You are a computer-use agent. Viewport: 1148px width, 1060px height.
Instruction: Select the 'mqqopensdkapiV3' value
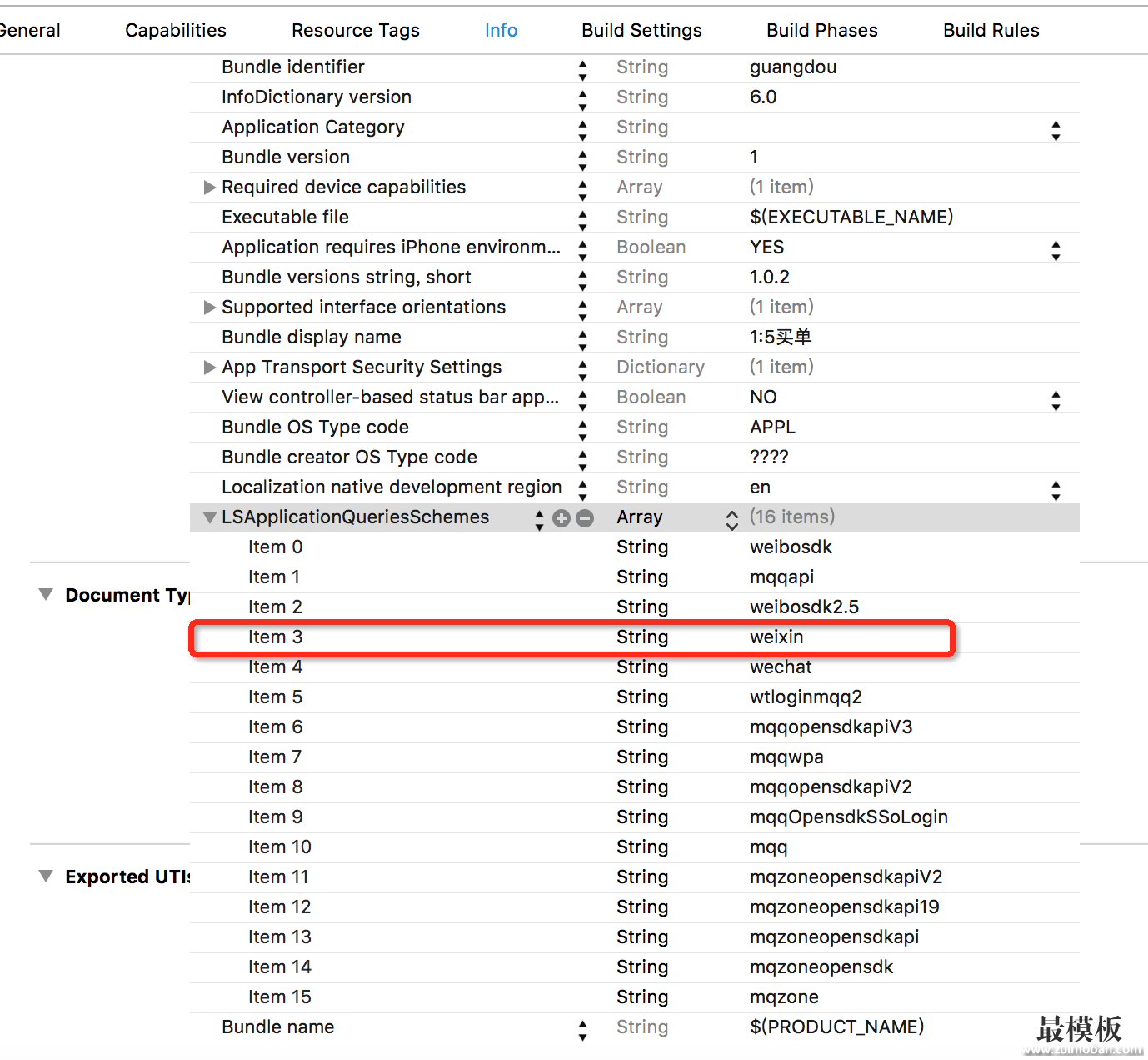coord(831,727)
